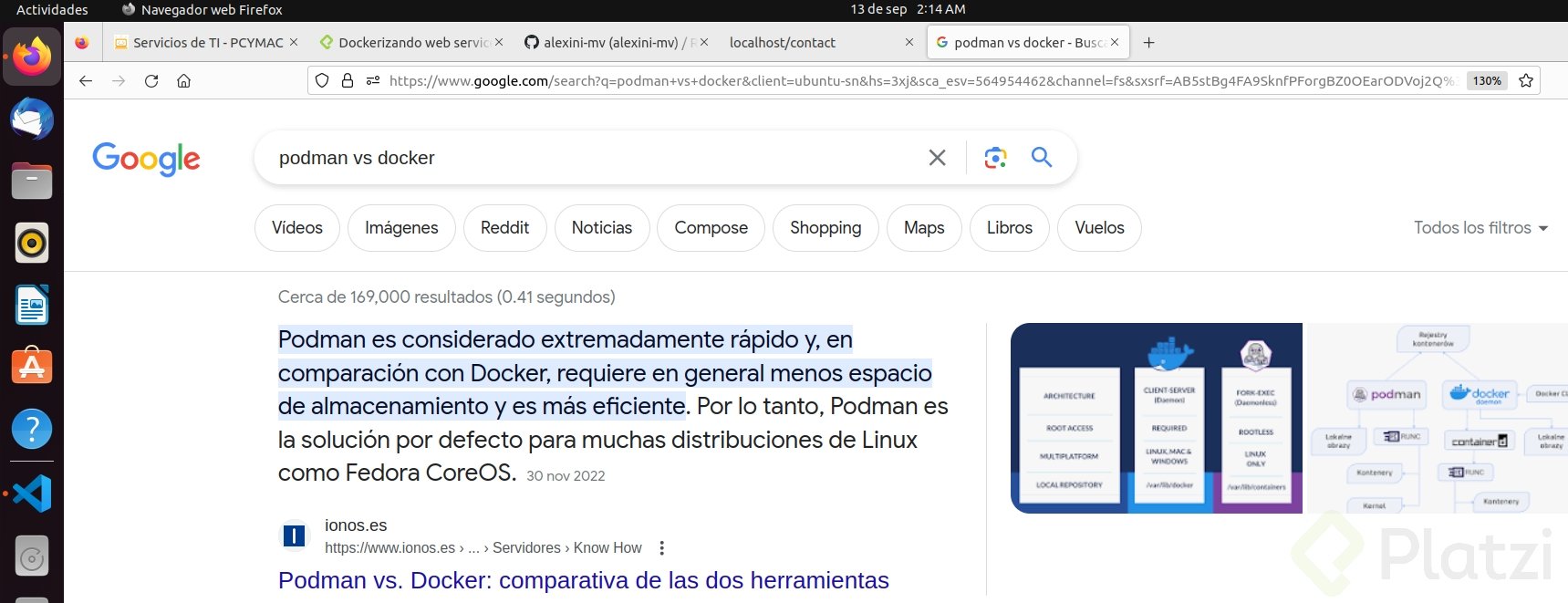Screen dimensions: 1568x603
Task: Open site permissions icon in address bar
Action: pos(373,80)
